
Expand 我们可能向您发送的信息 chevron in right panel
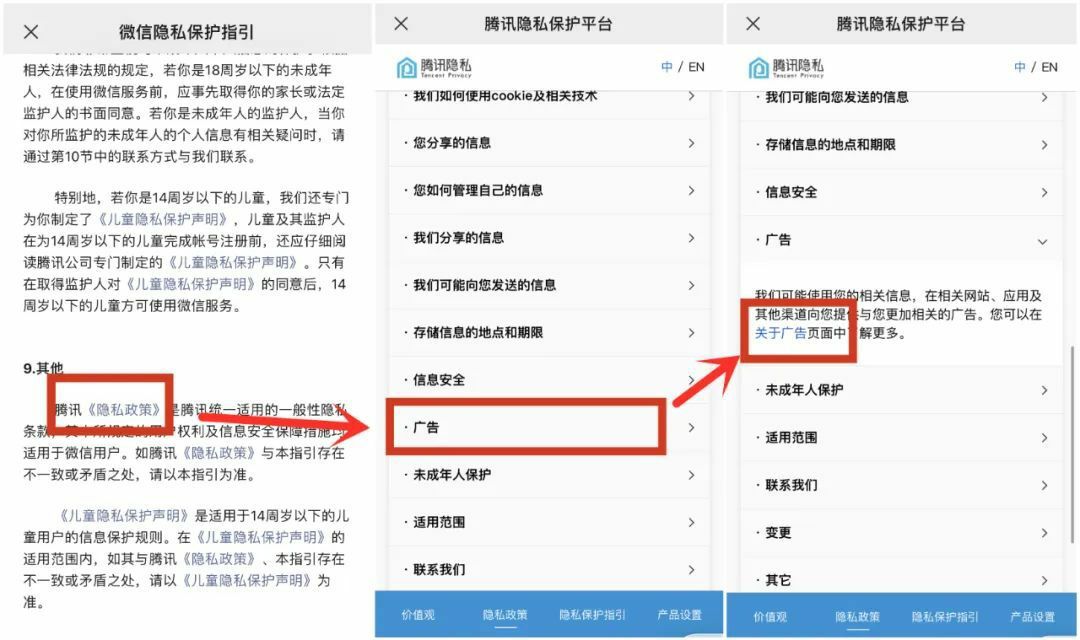click(1044, 98)
